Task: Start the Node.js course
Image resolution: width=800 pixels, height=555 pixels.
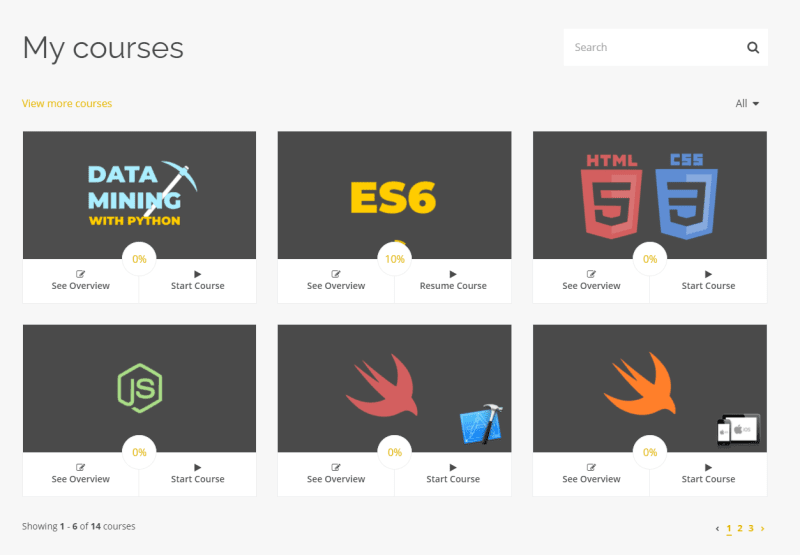Action: point(197,474)
